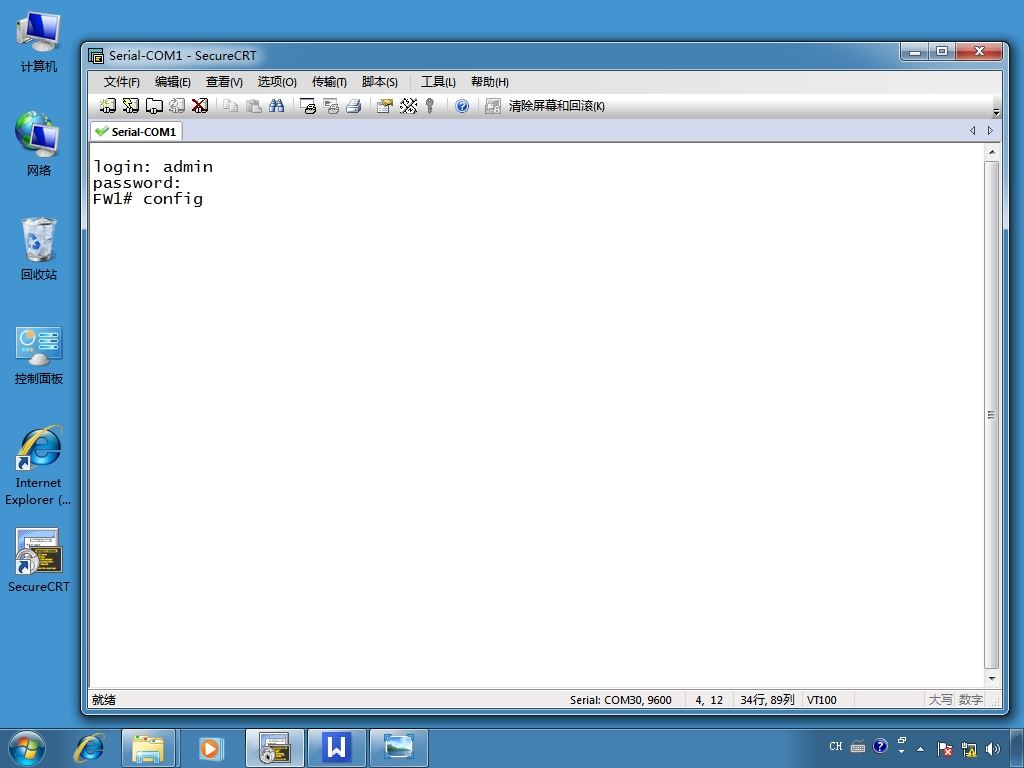Screen dimensions: 1024x768
Task: Click terminal scrollbar down arrow
Action: pos(991,679)
